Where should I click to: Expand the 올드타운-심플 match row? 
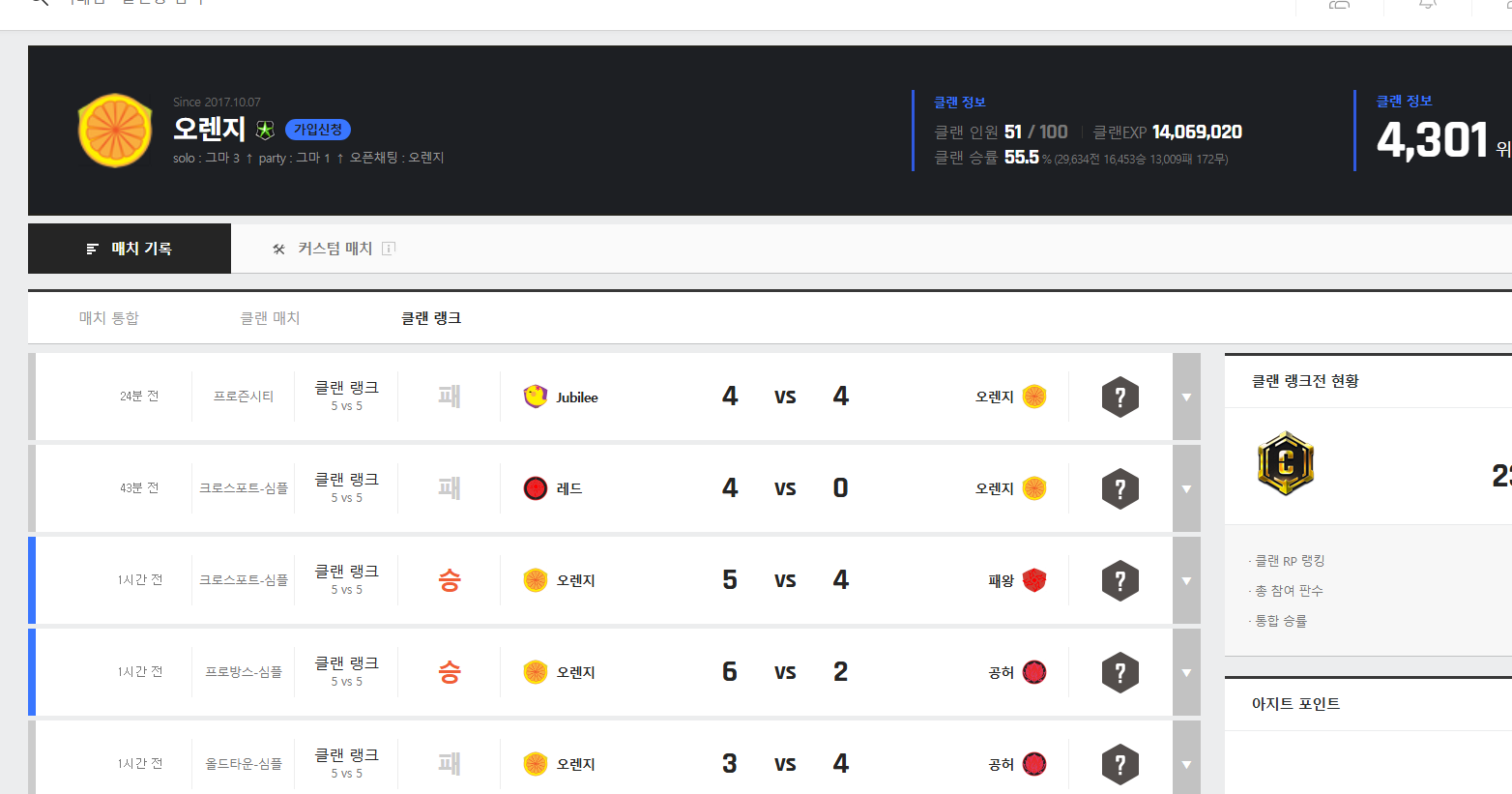(1186, 764)
